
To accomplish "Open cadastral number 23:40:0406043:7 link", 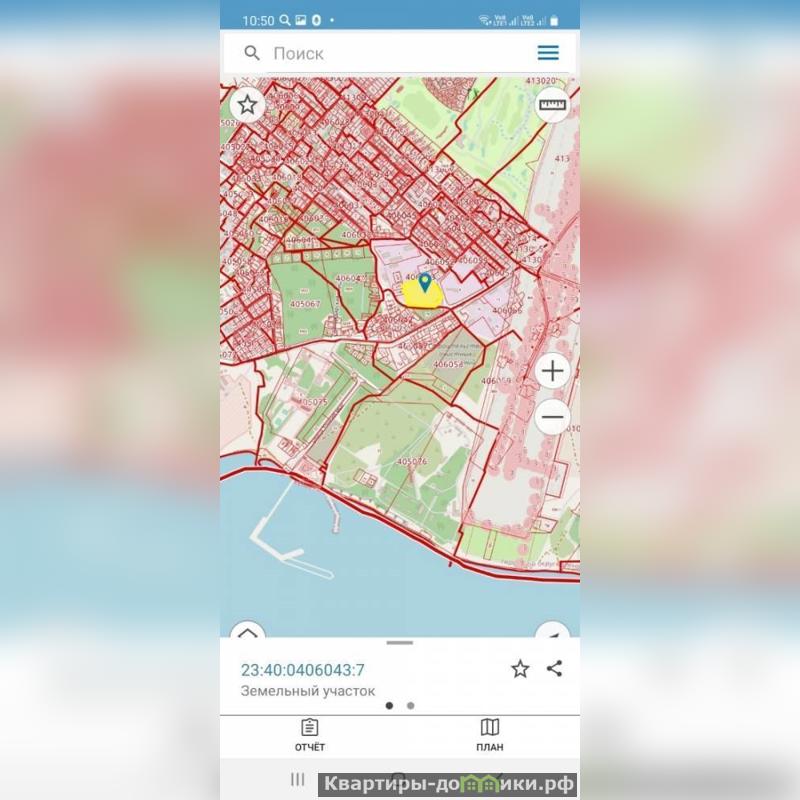I will pos(303,669).
